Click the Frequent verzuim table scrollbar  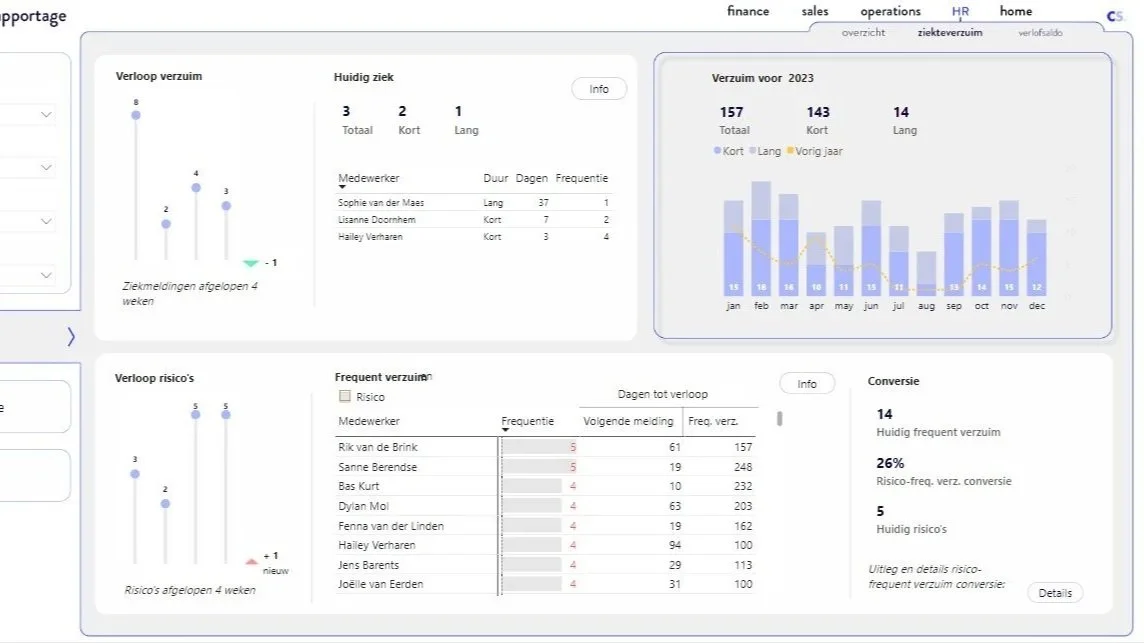780,419
